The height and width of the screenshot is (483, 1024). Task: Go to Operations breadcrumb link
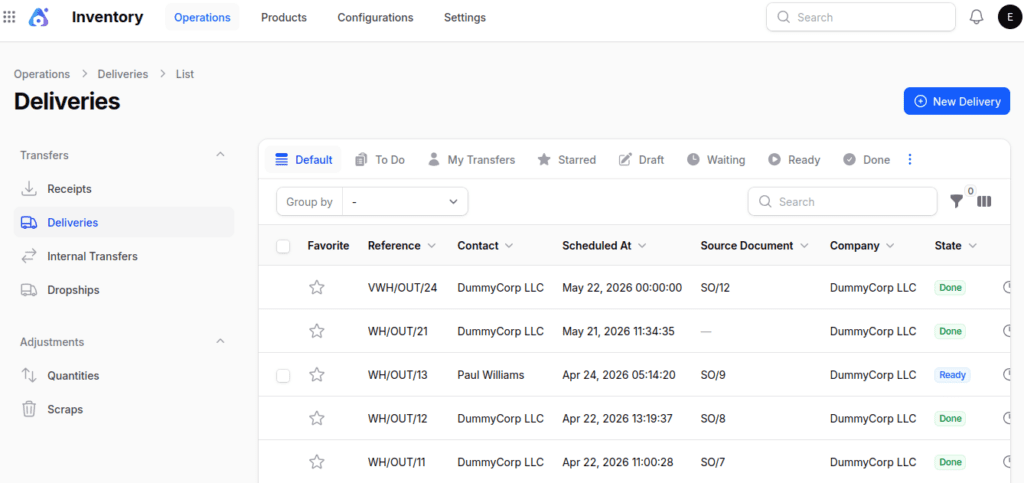42,74
